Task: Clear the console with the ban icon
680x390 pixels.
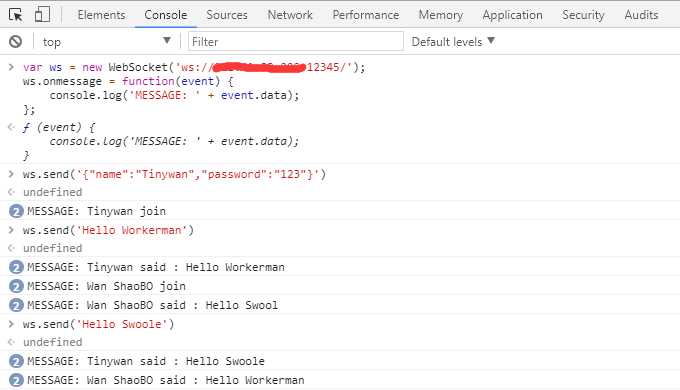Action: (x=16, y=42)
